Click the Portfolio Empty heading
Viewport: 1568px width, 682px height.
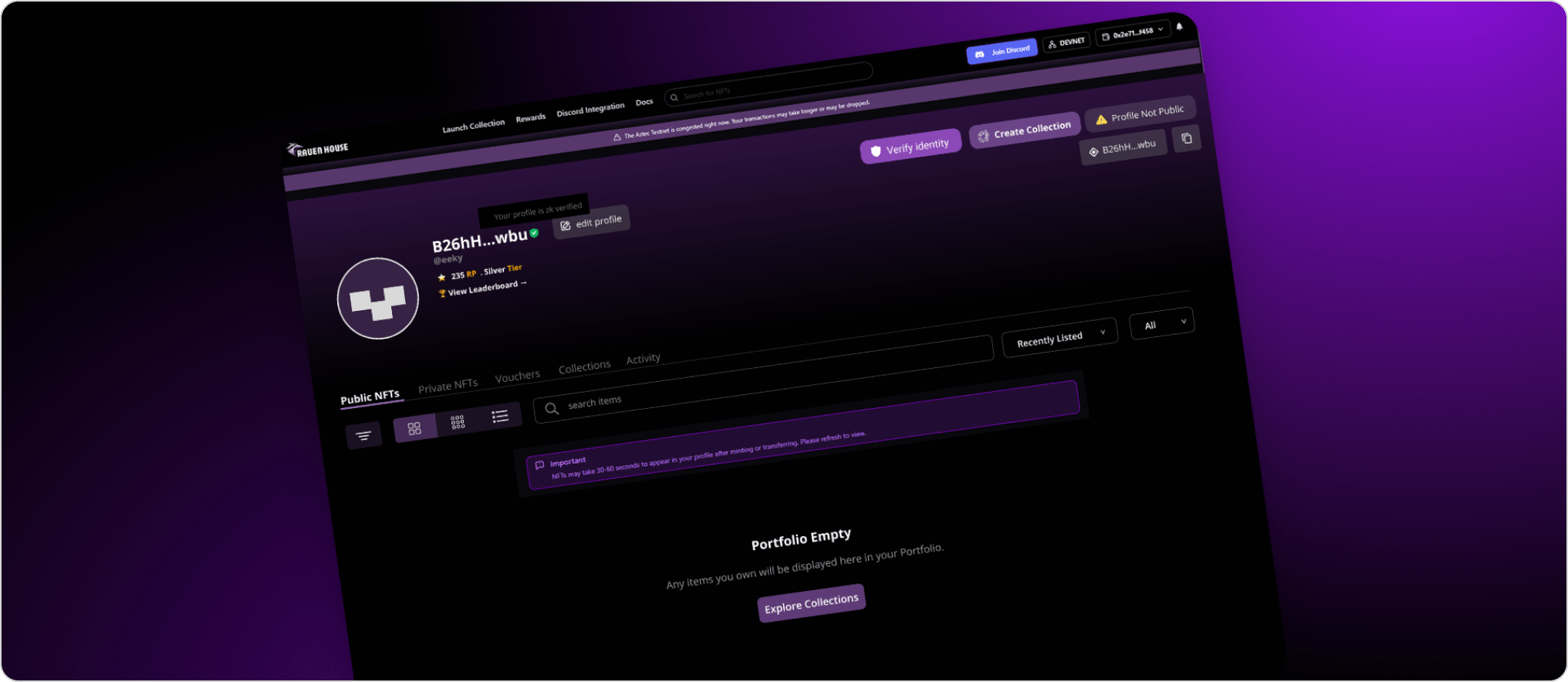[801, 539]
